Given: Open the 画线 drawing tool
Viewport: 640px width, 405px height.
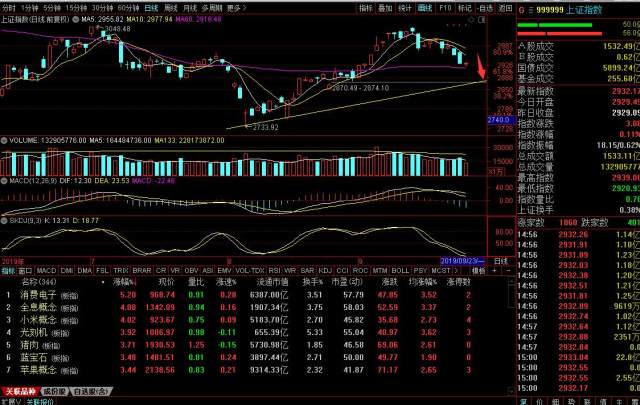Looking at the screenshot, I should (425, 7).
